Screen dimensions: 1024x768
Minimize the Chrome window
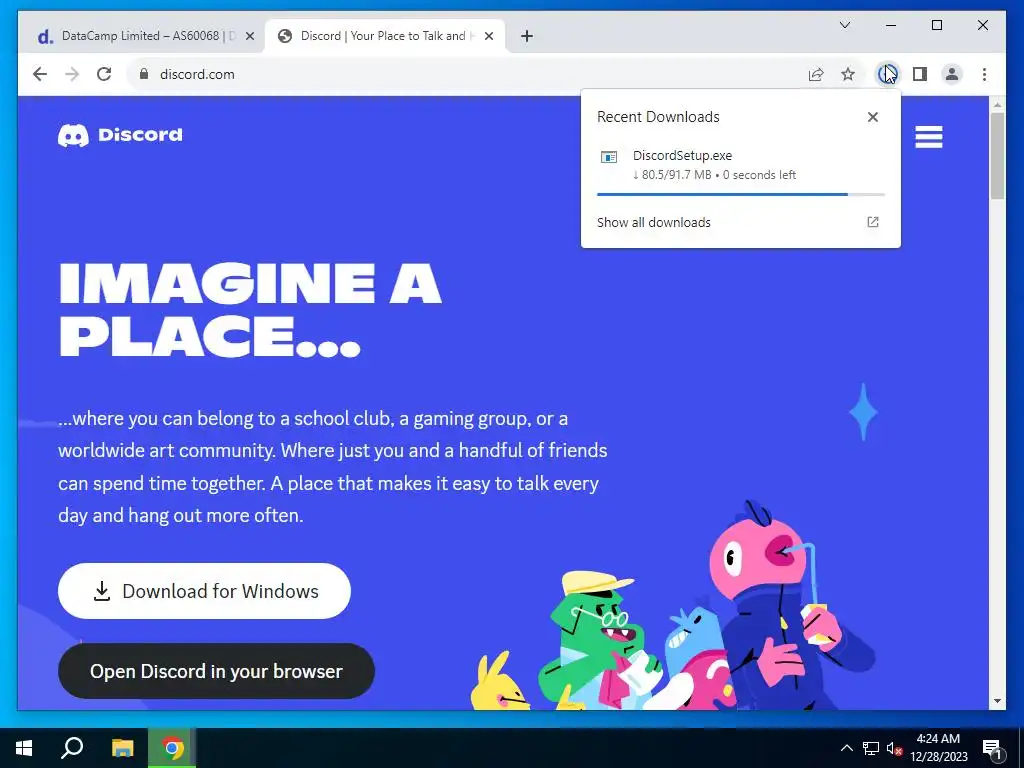pos(891,25)
